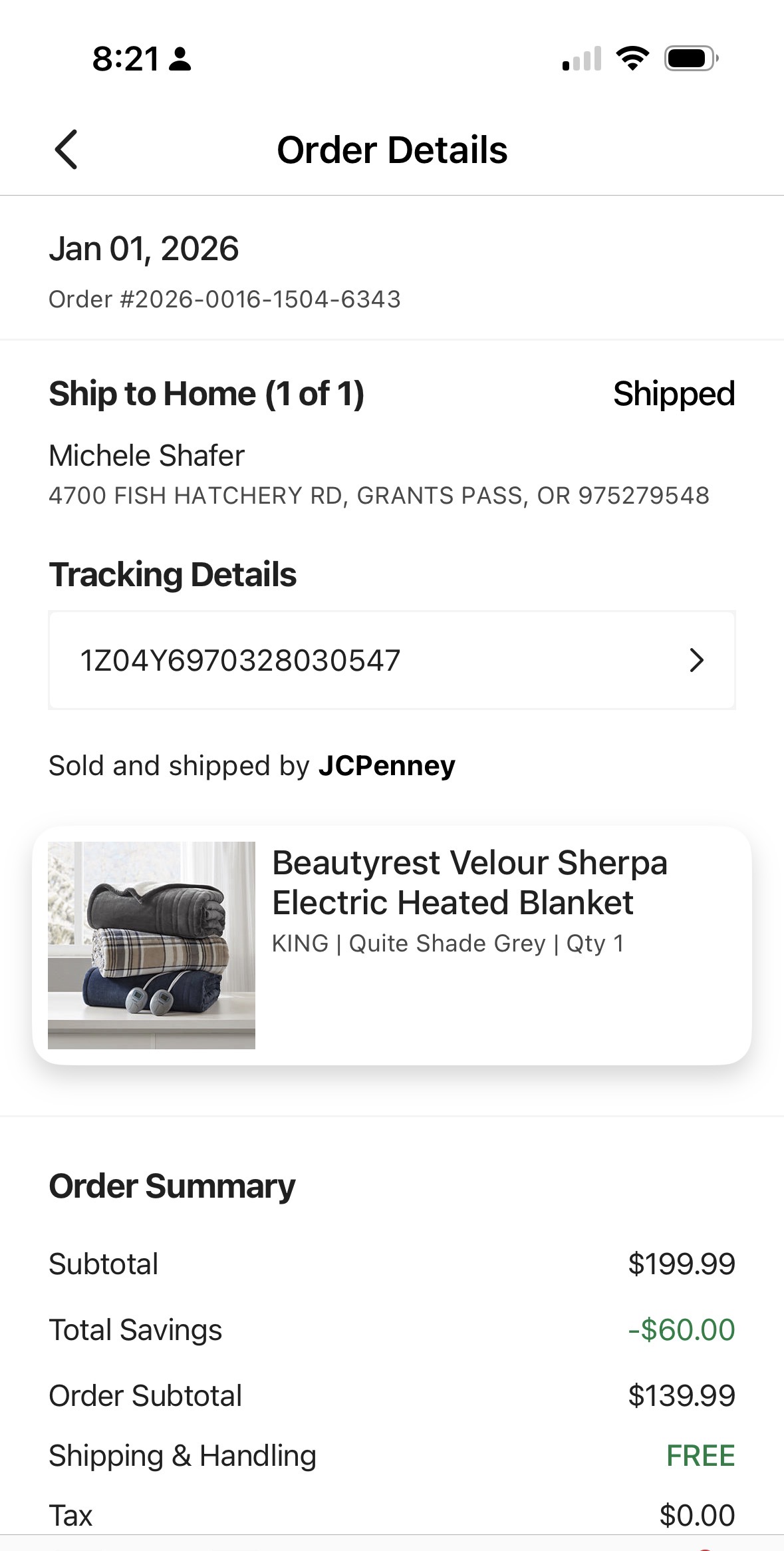The height and width of the screenshot is (1551, 784).
Task: Tap the Total Savings amount -$60.00
Action: click(x=682, y=1330)
